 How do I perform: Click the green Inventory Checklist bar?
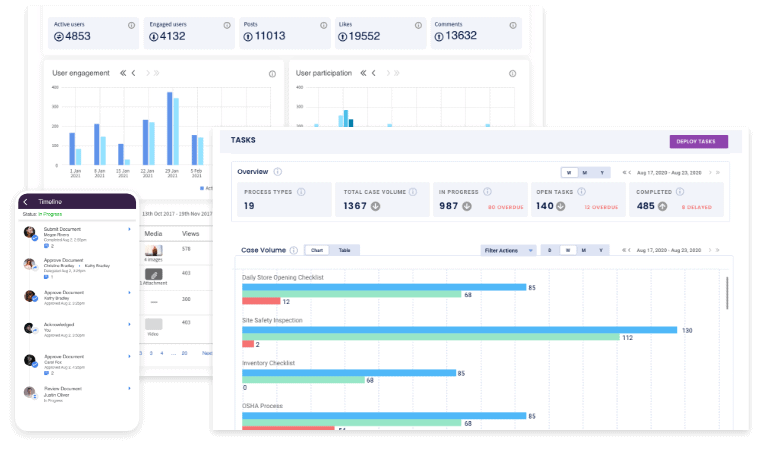point(303,380)
